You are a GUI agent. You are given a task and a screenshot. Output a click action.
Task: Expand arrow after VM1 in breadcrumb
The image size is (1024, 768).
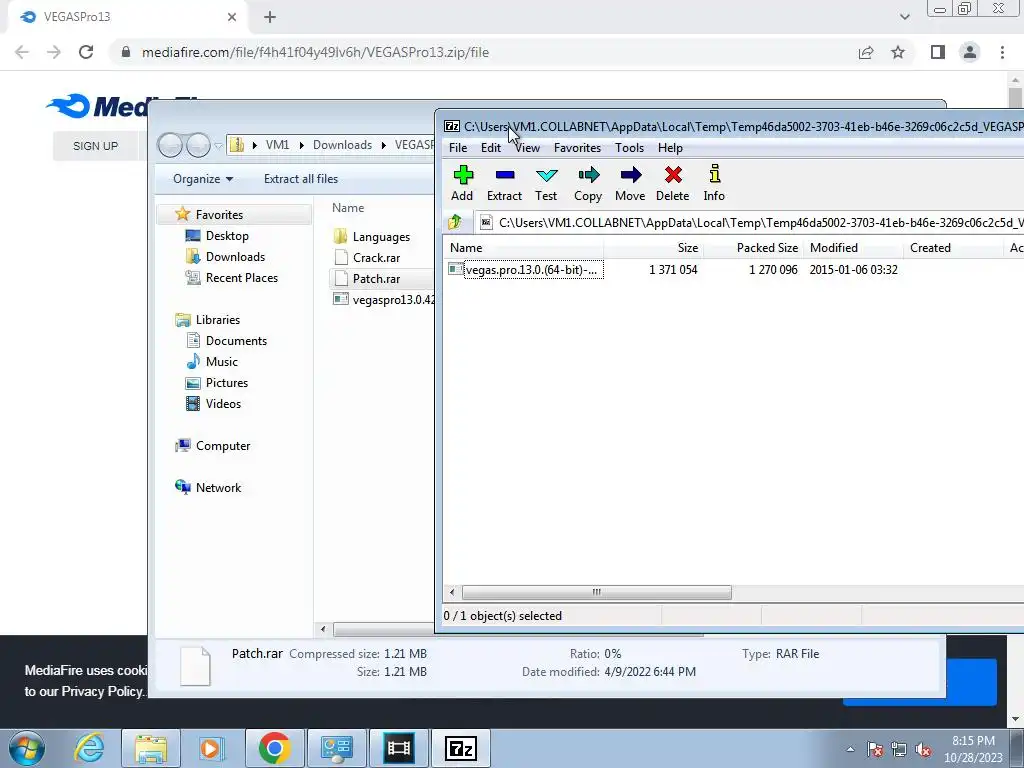(301, 145)
